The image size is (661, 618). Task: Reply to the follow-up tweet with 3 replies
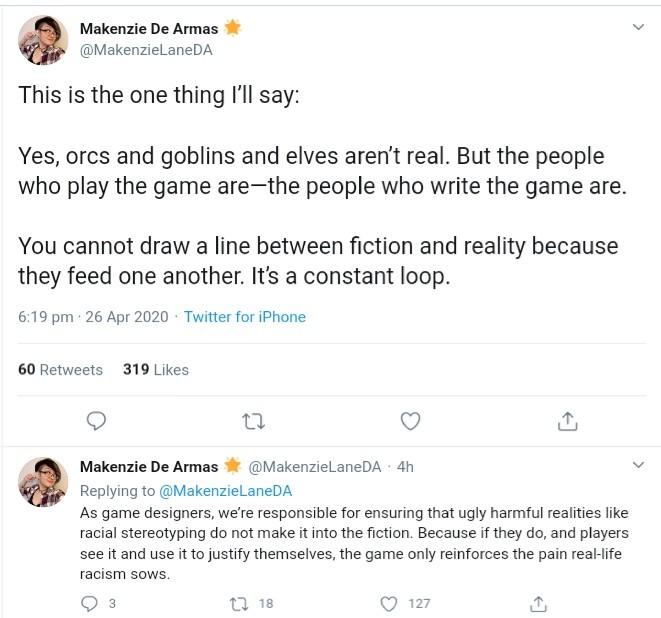[90, 603]
